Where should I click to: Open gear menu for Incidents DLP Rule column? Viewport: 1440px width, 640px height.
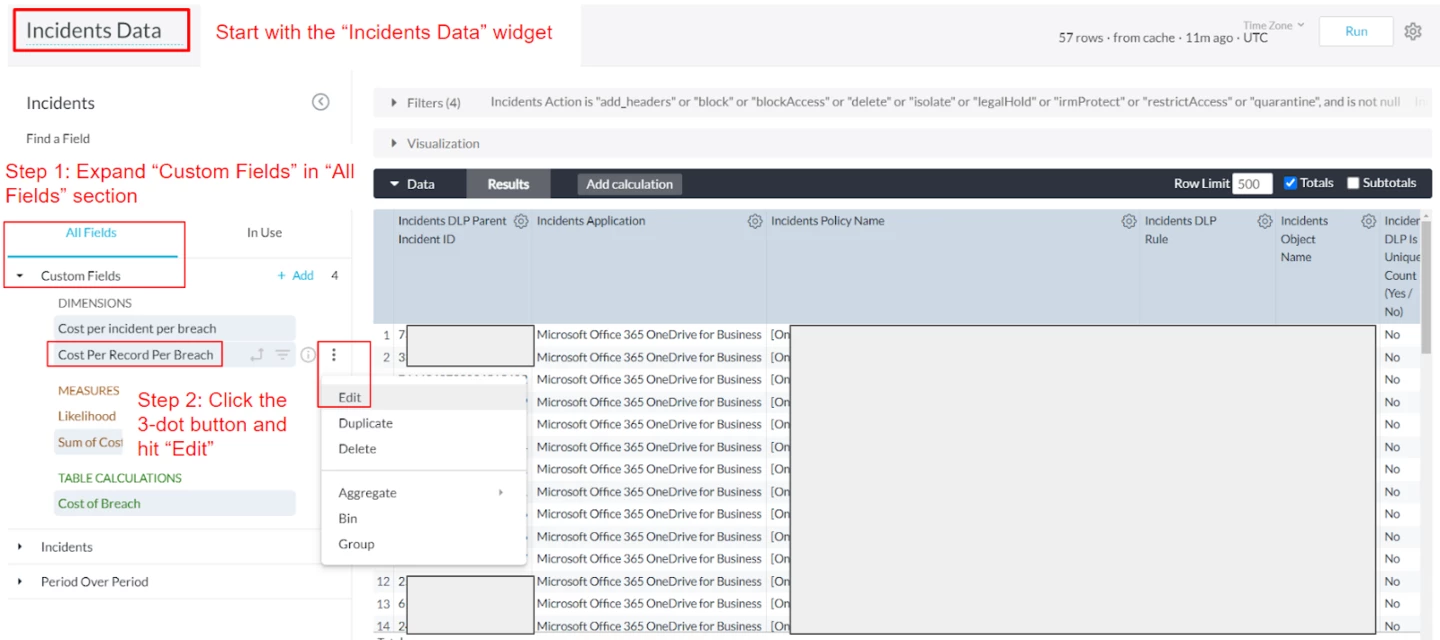pos(1264,221)
